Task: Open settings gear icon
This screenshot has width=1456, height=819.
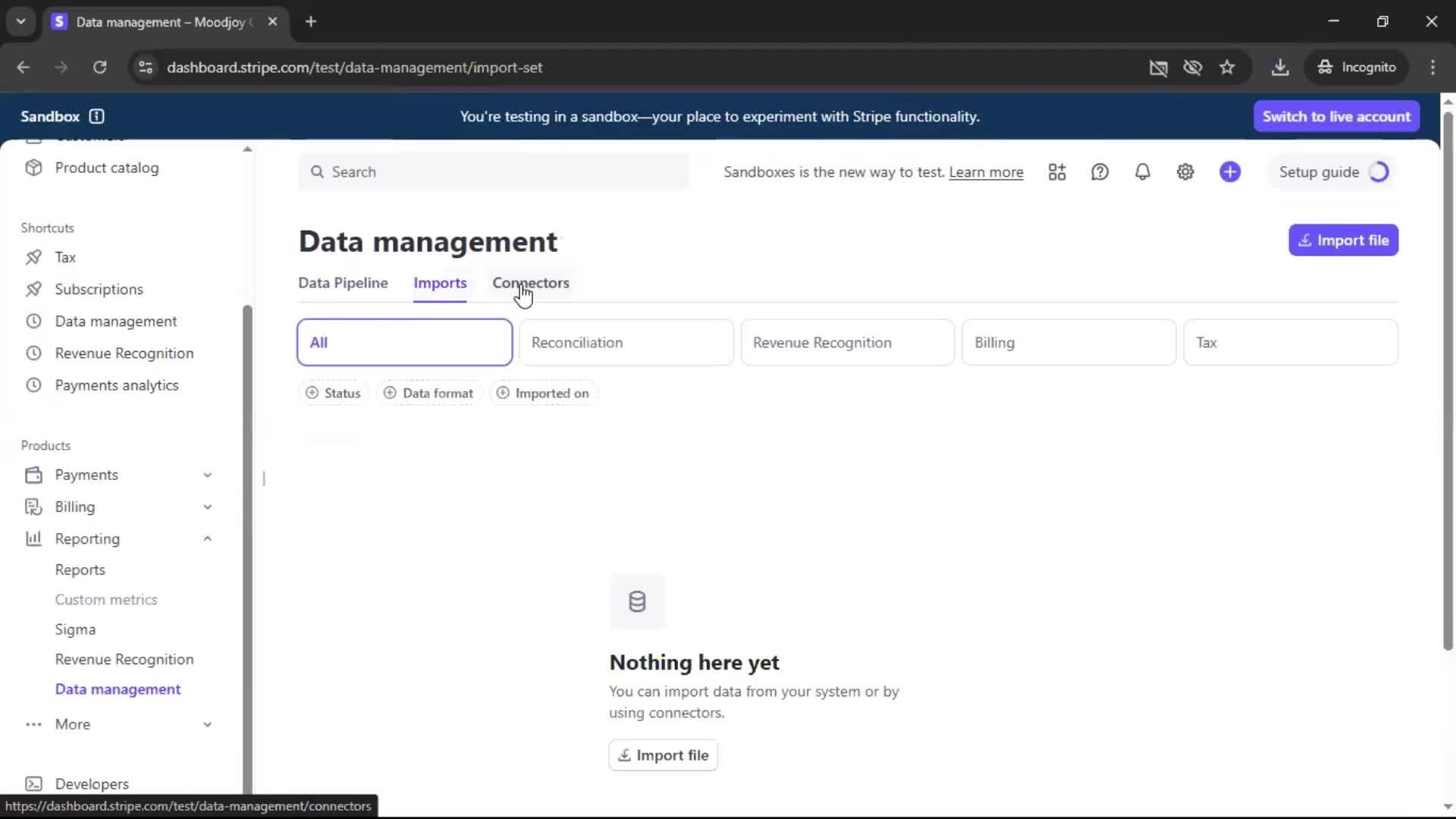Action: pyautogui.click(x=1185, y=172)
